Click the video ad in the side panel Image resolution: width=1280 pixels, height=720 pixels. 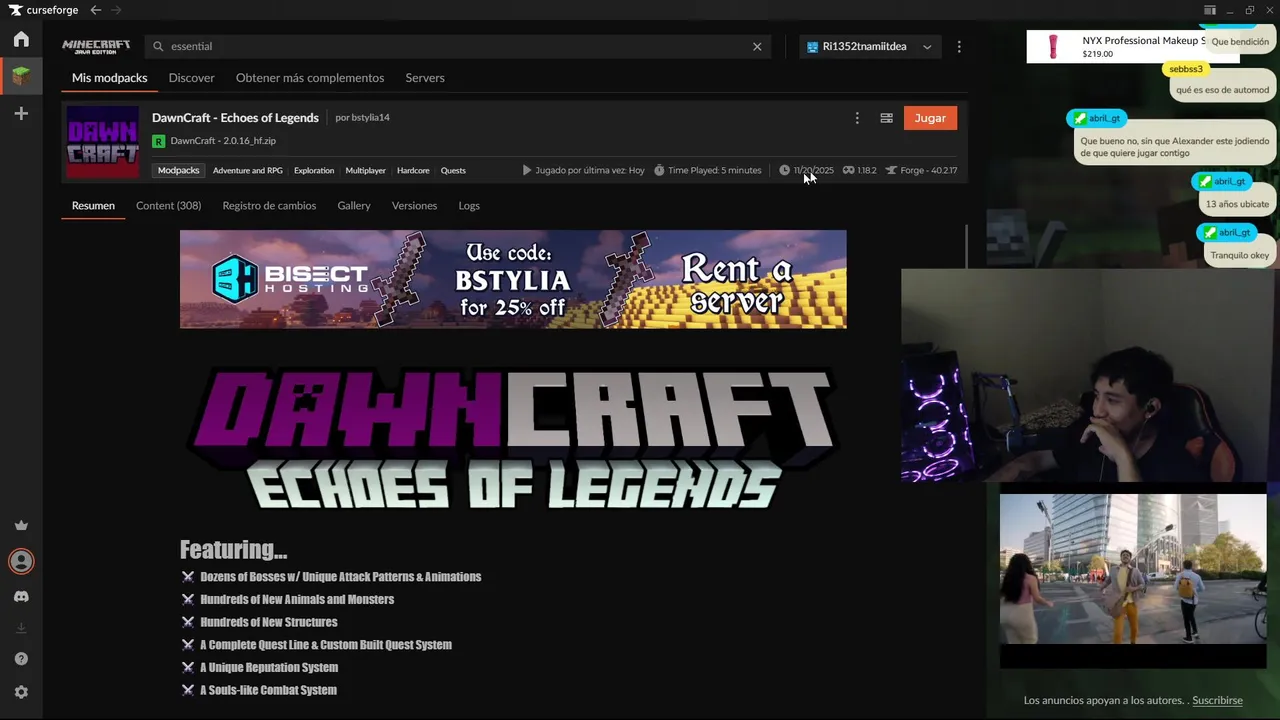(1133, 568)
